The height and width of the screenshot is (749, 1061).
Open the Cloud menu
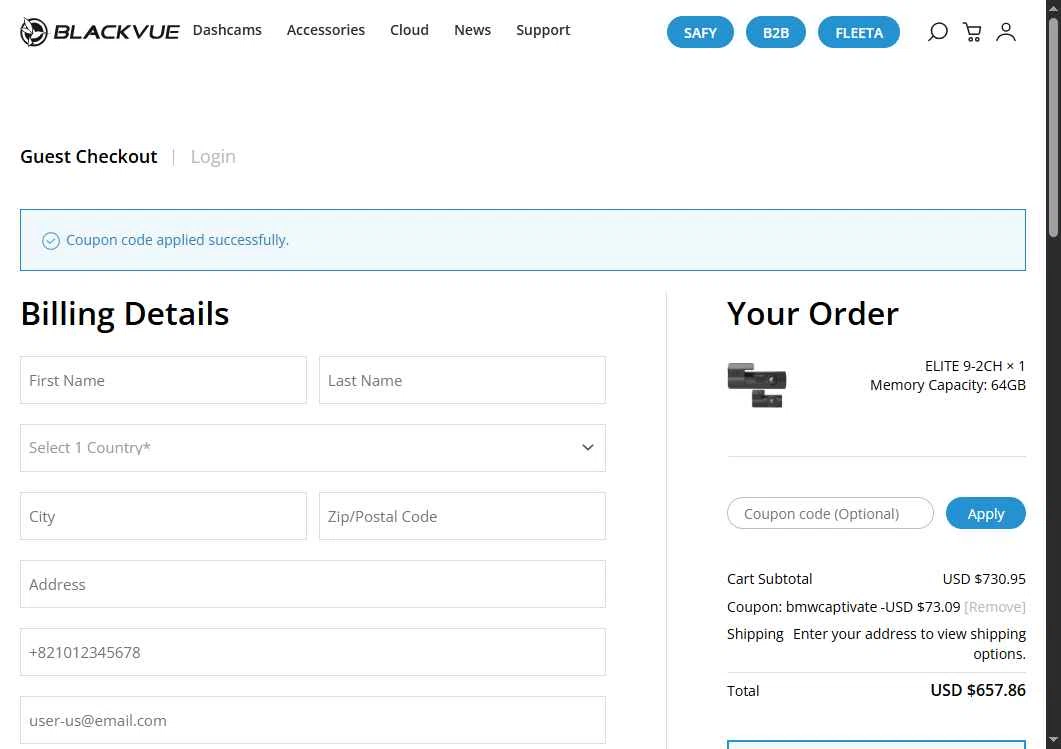click(x=409, y=30)
